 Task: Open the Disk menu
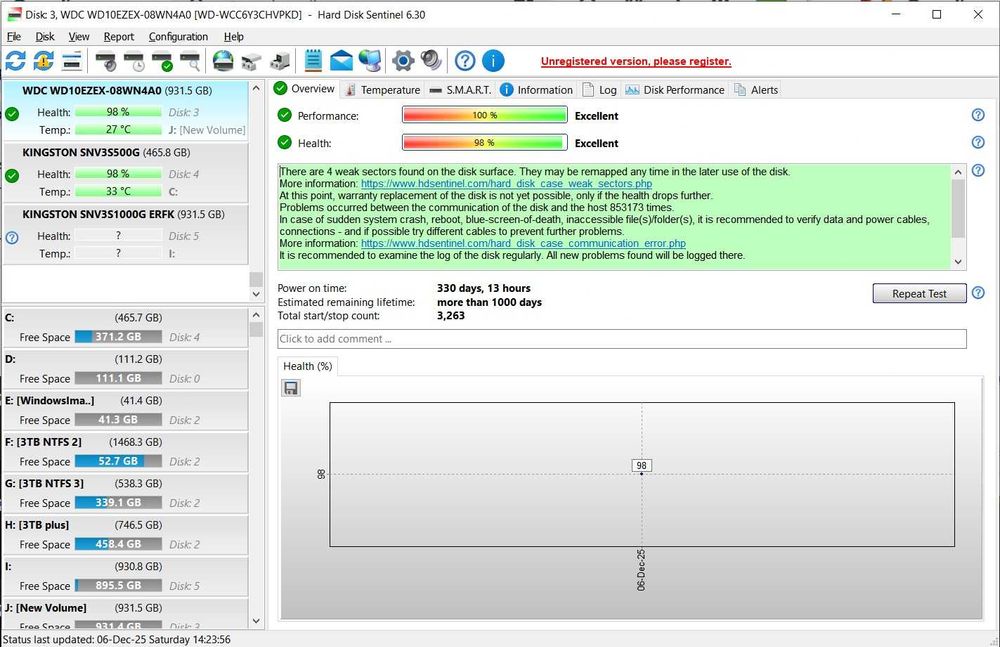(45, 36)
